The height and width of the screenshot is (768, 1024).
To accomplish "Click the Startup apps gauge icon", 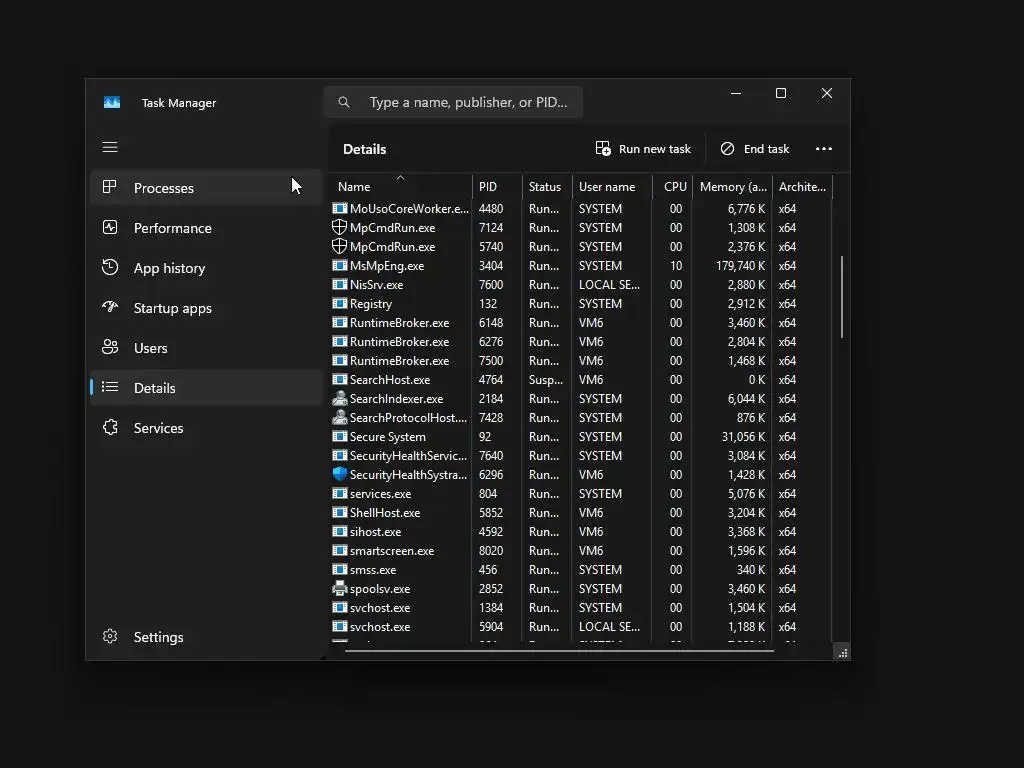I will pyautogui.click(x=110, y=307).
